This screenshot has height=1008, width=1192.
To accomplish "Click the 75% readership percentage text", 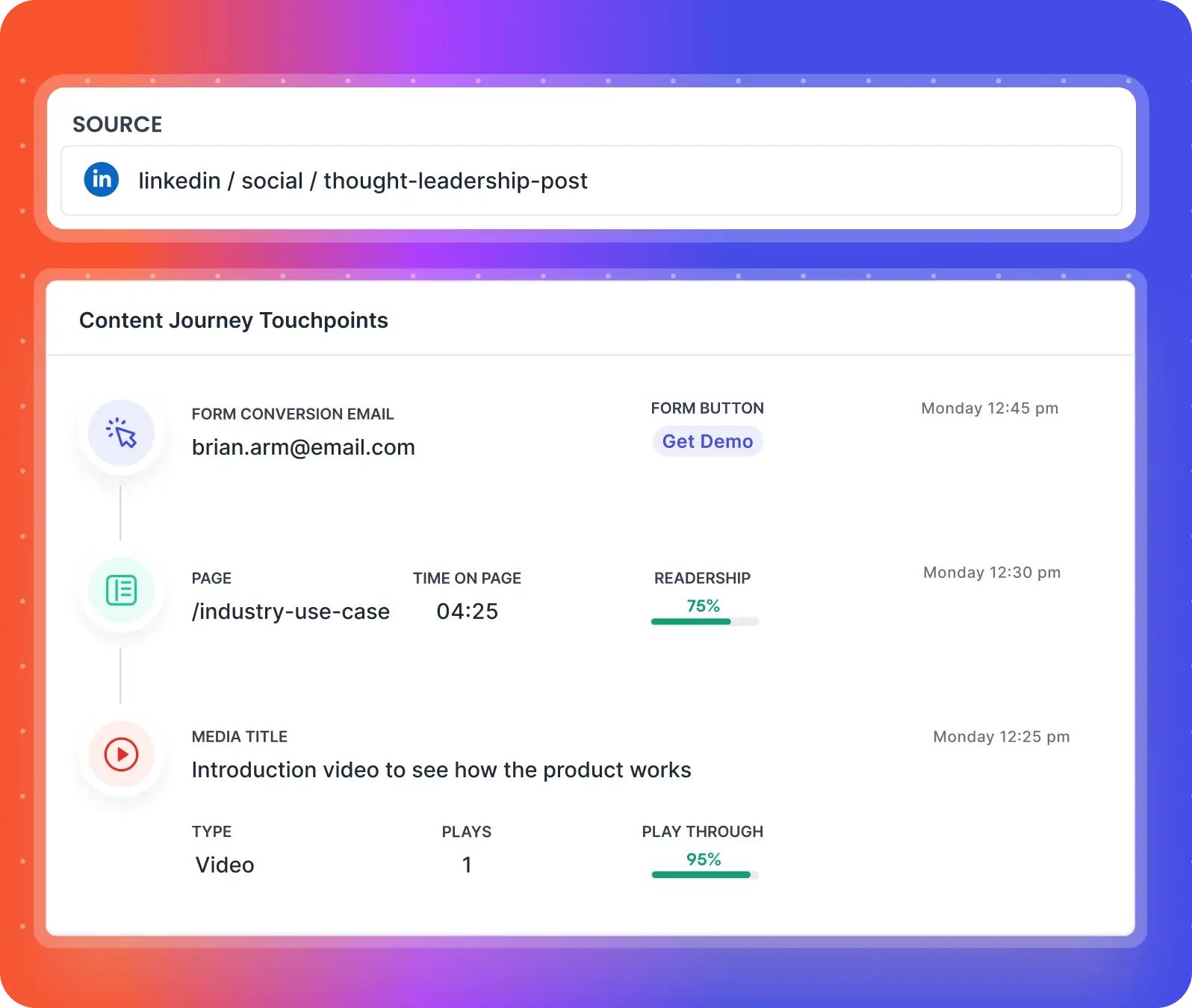I will (703, 606).
